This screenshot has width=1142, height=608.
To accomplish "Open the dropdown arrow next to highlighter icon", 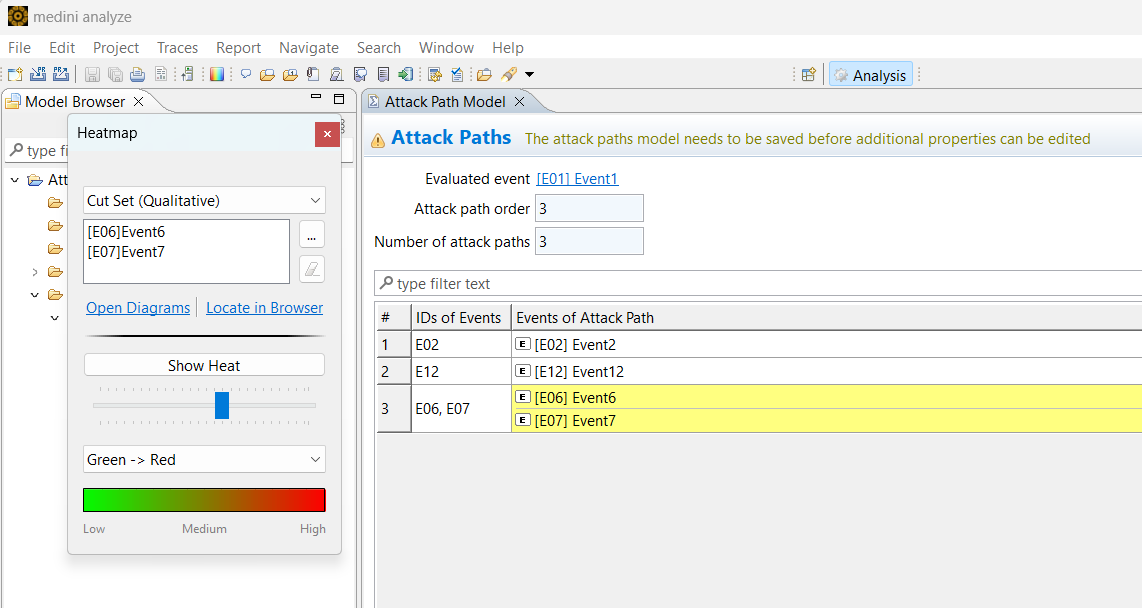I will click(529, 74).
